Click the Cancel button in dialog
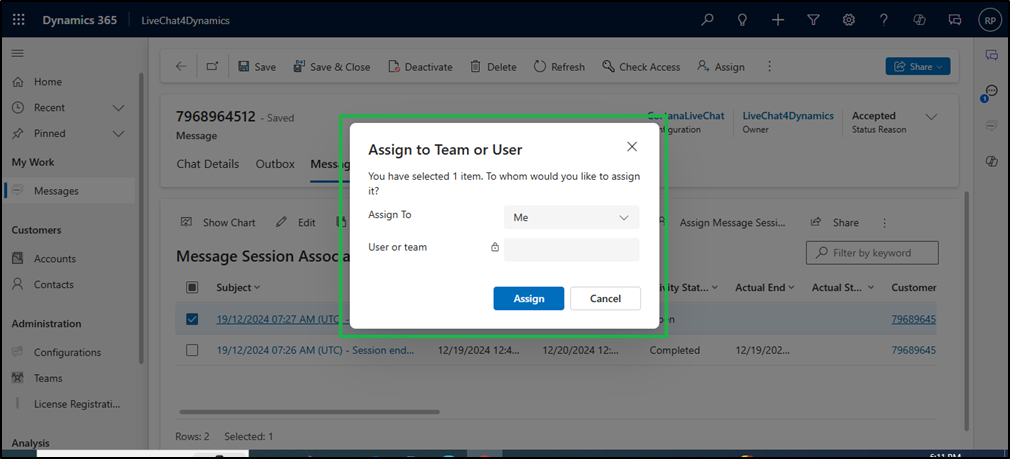Viewport: 1010px width, 459px height. [605, 298]
